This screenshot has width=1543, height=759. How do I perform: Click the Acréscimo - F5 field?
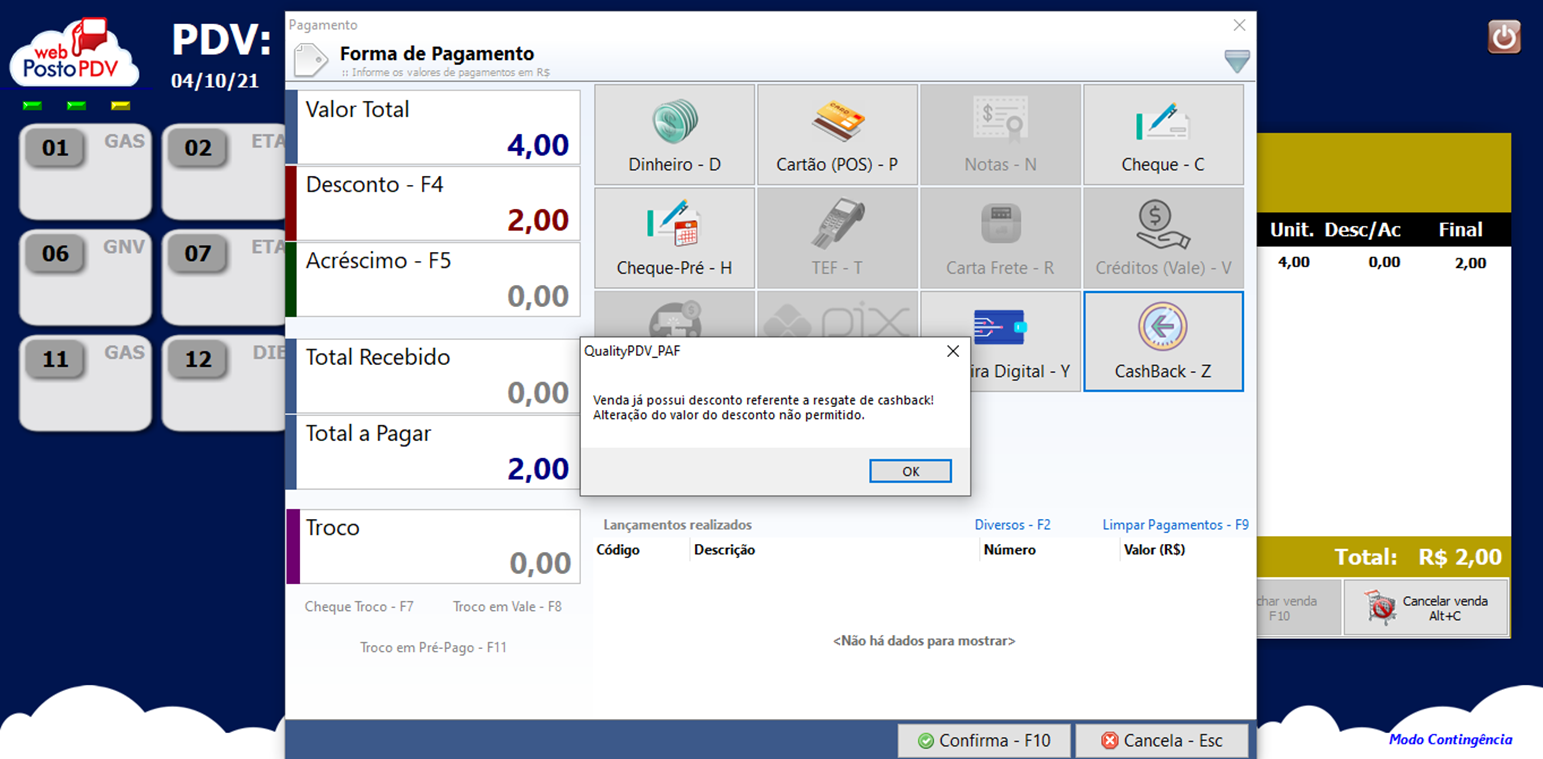click(x=433, y=280)
